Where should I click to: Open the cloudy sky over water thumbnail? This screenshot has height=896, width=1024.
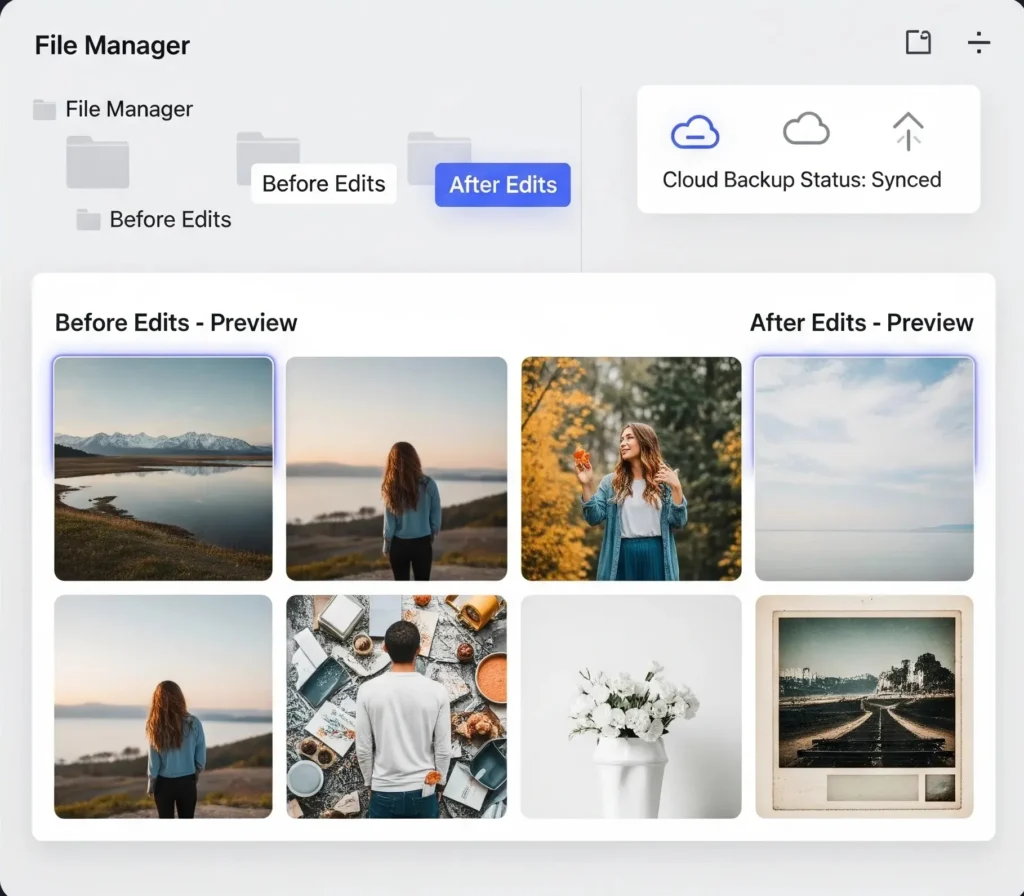[x=864, y=468]
